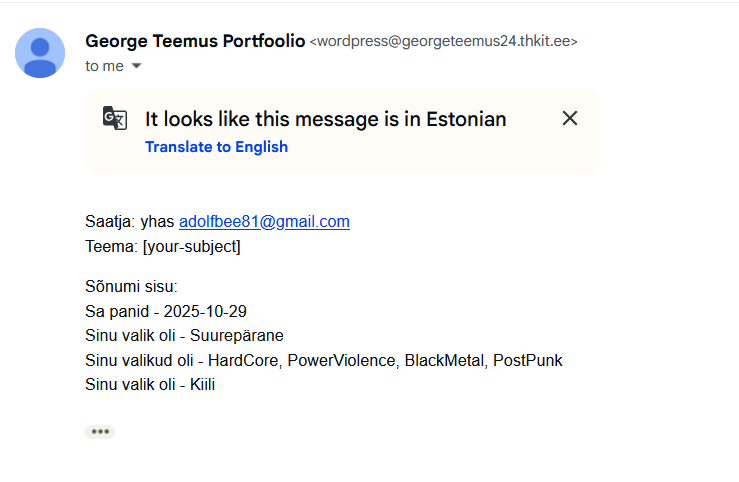Click the "Sinu valik oli - Kiili" line
739x482 pixels.
151,384
